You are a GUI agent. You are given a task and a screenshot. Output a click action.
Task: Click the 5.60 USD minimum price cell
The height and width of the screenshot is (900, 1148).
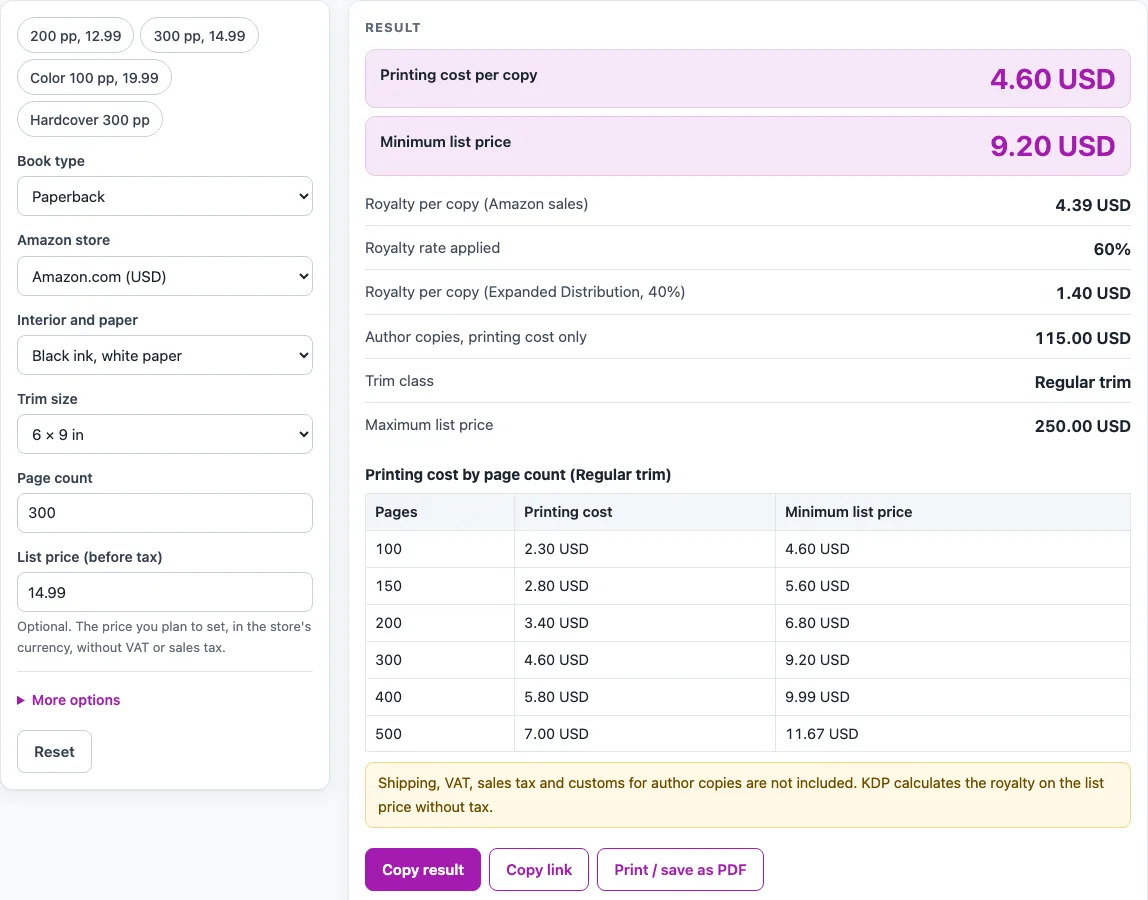(953, 586)
